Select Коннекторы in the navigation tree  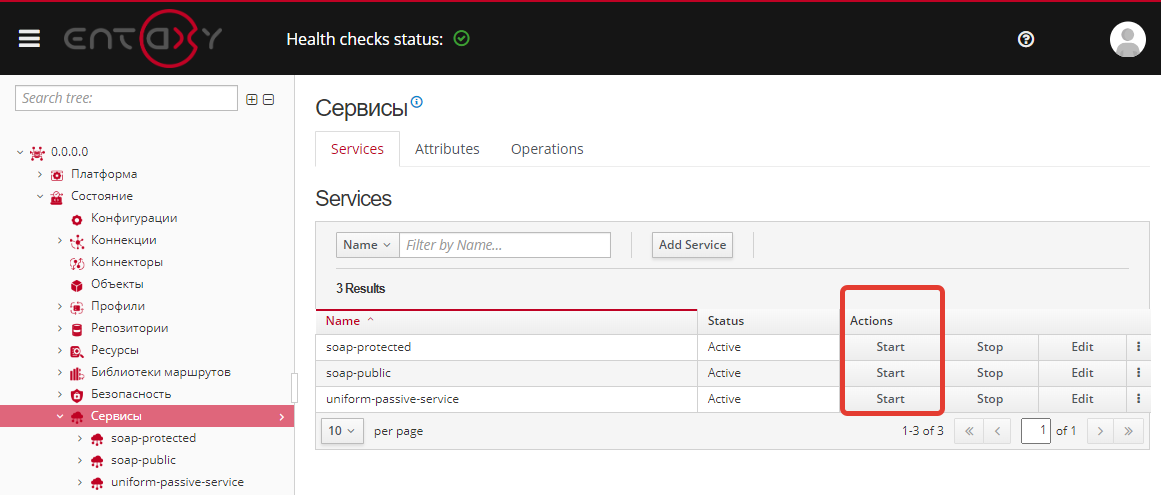(x=126, y=262)
